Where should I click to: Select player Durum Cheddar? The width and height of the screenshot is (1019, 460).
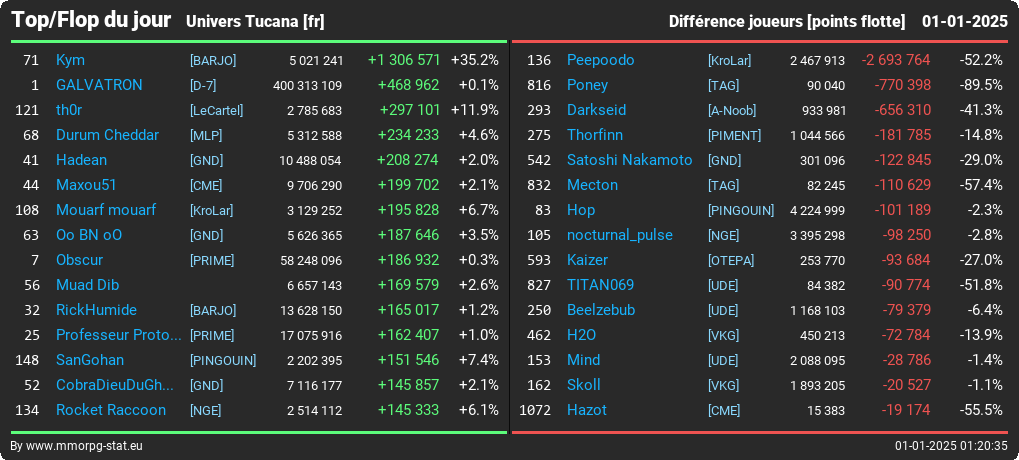(107, 135)
